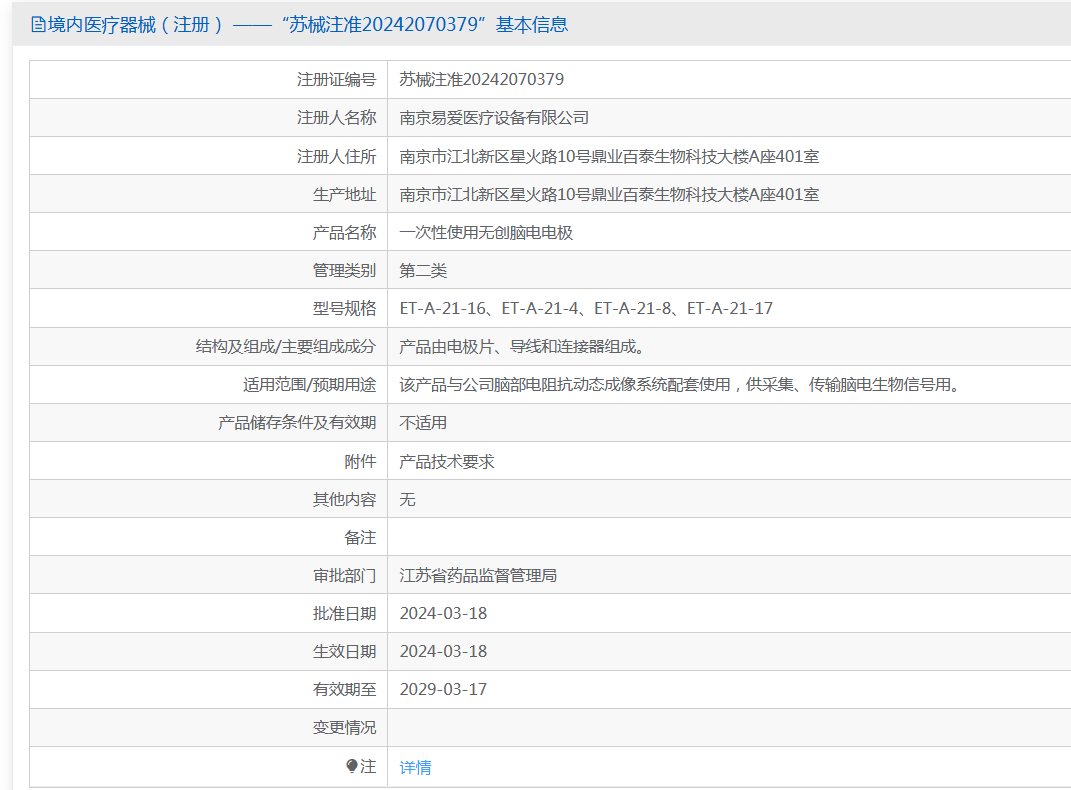Click the 2024-03-18 date in 批准日期 row
Screen dimensions: 1071x790
pyautogui.click(x=443, y=613)
